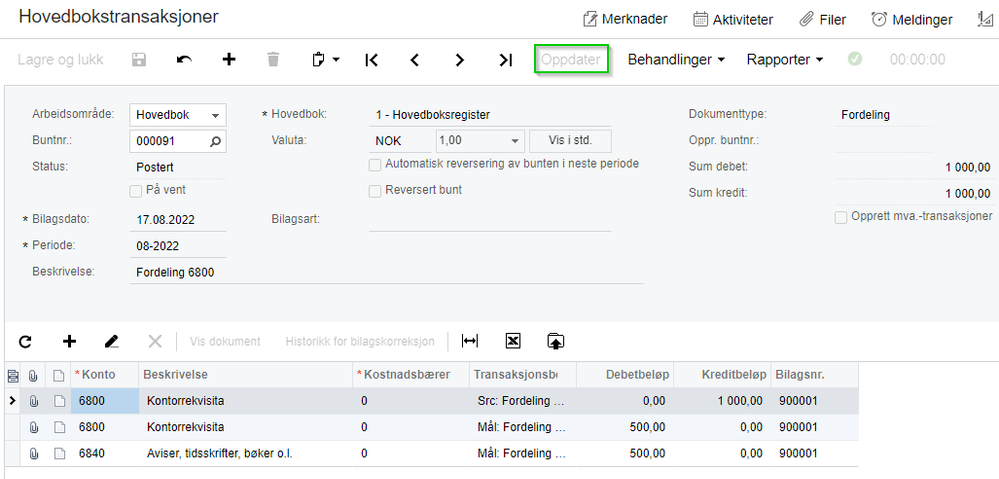Screen dimensions: 999x479
Task: Open the currency rate 1,00 dropdown
Action: (514, 141)
